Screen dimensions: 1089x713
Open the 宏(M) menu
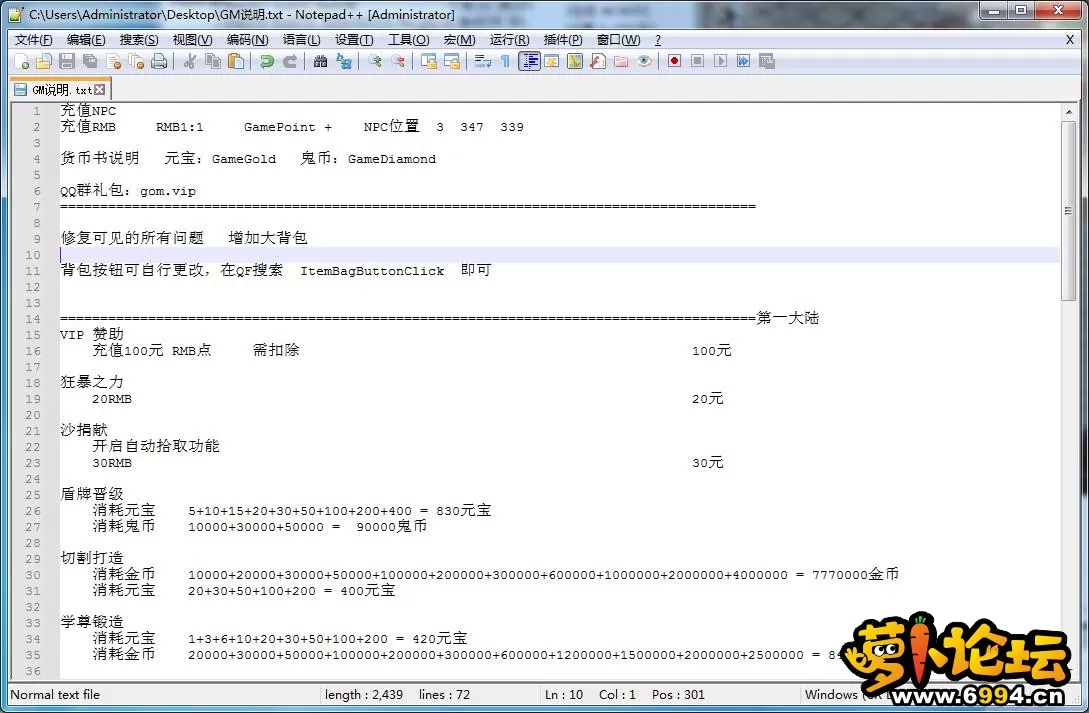coord(459,40)
